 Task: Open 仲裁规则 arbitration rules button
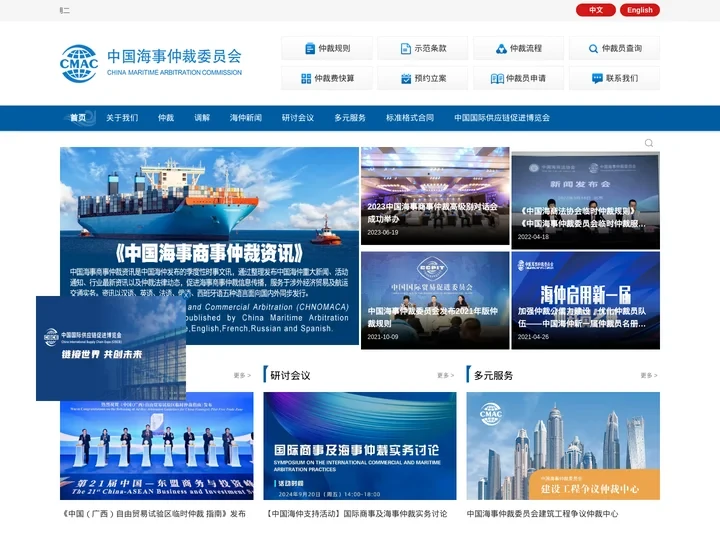point(327,48)
